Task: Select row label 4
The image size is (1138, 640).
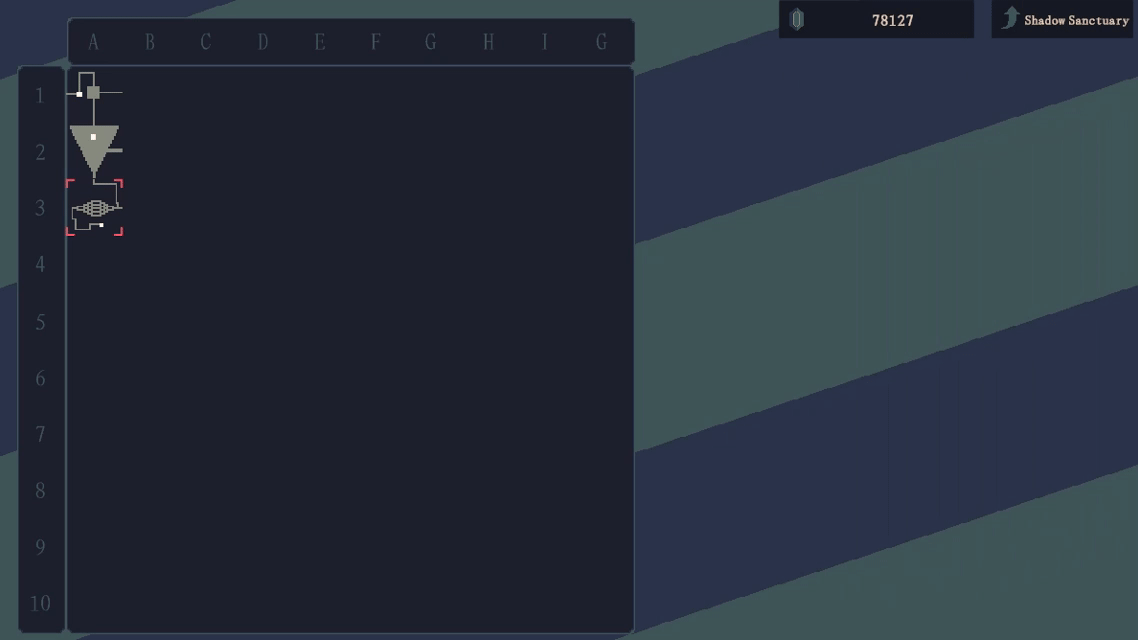Action: pyautogui.click(x=40, y=264)
